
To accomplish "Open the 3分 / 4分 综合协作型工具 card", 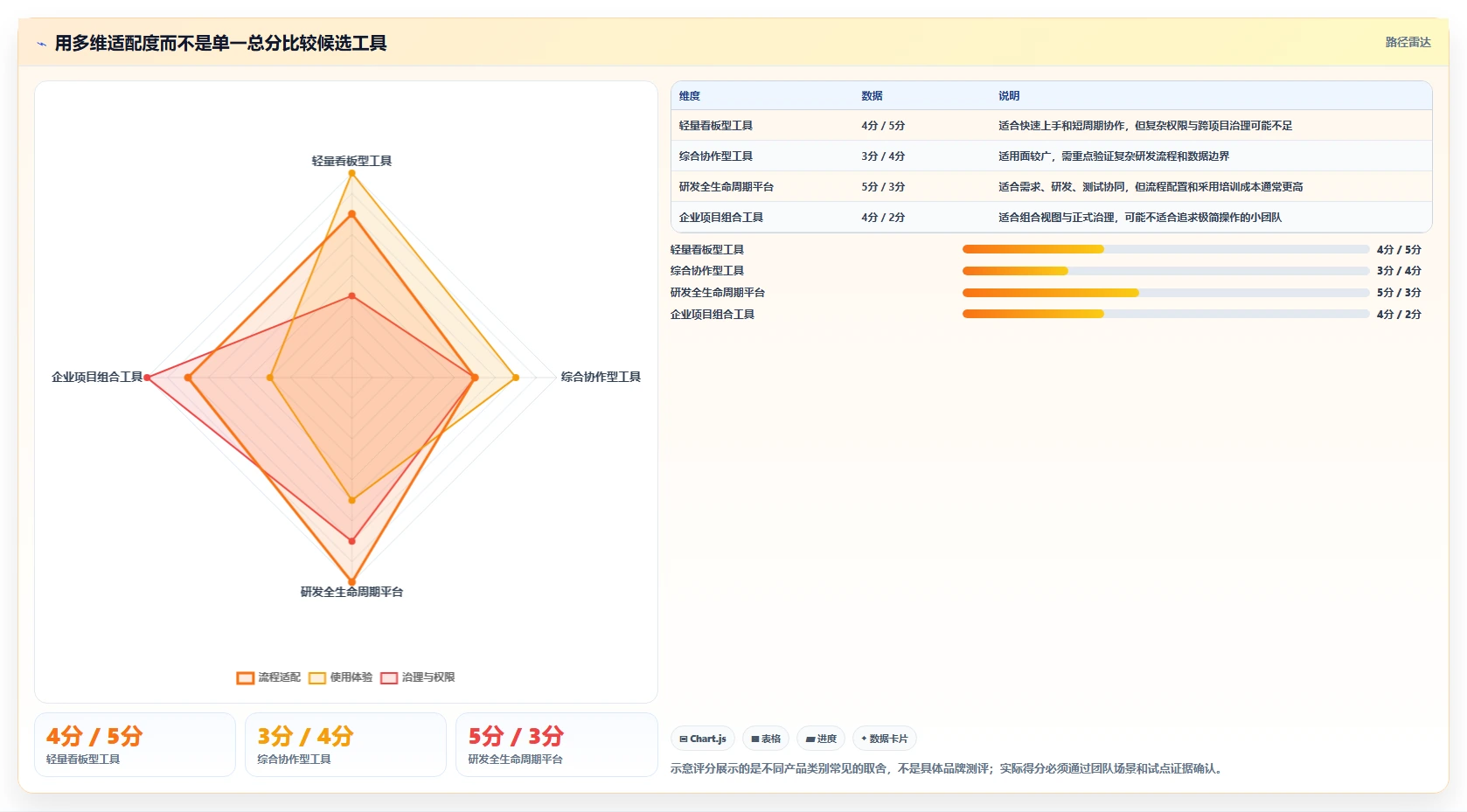I will (x=345, y=745).
